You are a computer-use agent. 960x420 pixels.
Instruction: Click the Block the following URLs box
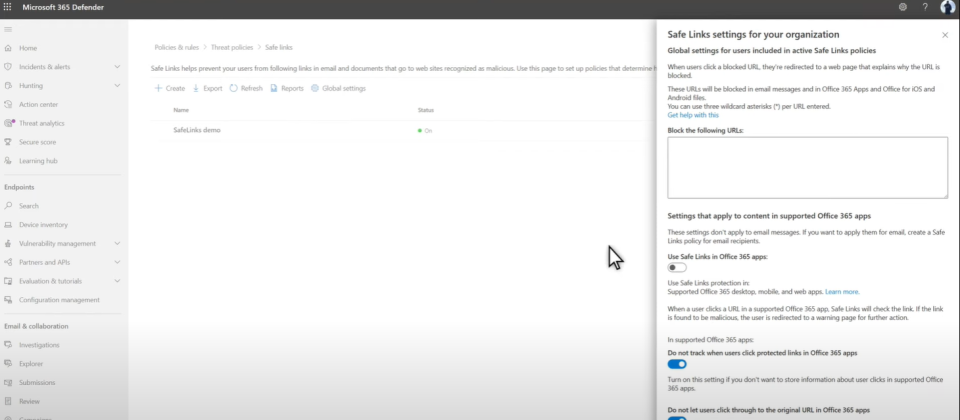point(808,168)
